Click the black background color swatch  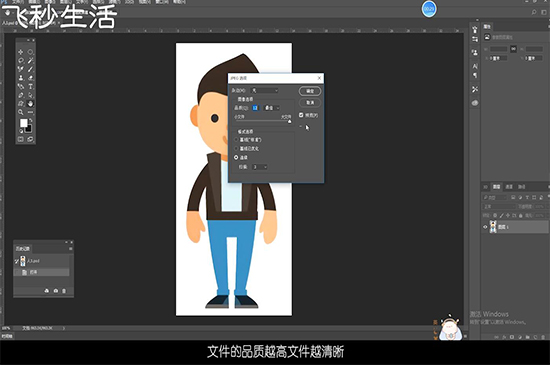pyautogui.click(x=29, y=129)
